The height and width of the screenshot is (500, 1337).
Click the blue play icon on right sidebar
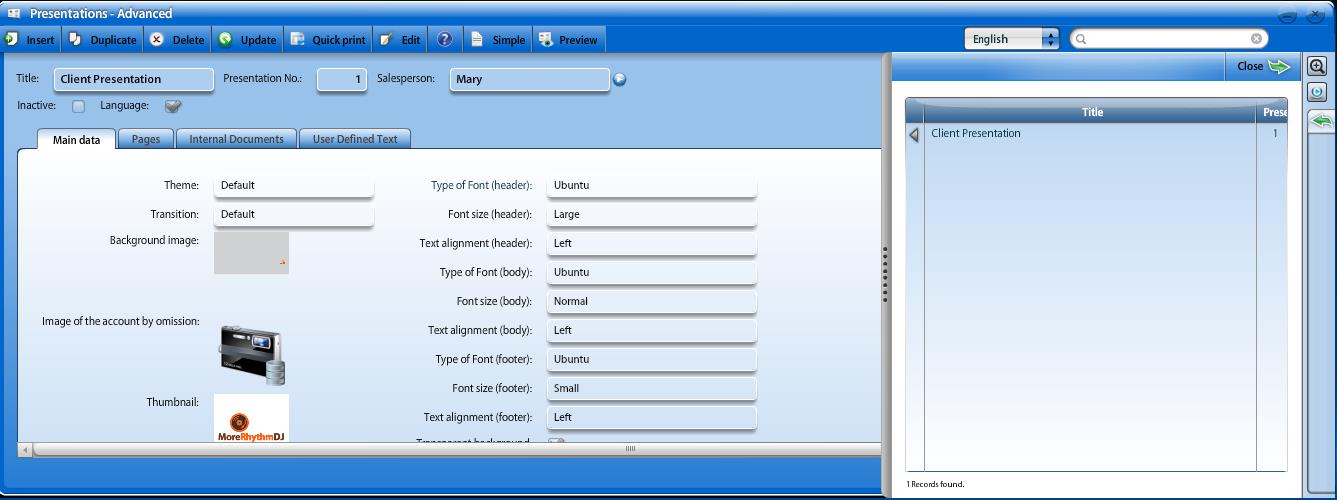click(x=1317, y=92)
